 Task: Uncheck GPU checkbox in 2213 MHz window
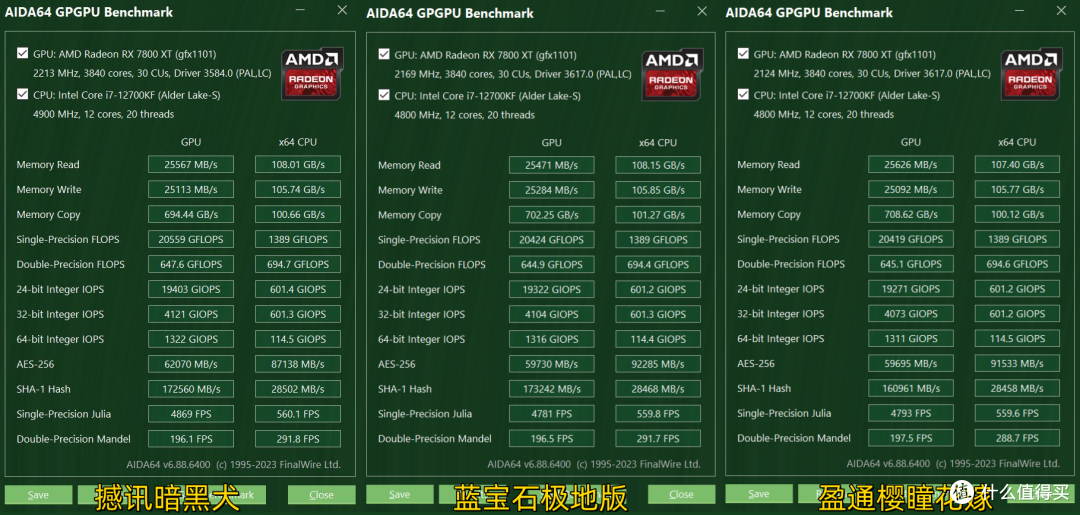pyautogui.click(x=23, y=53)
